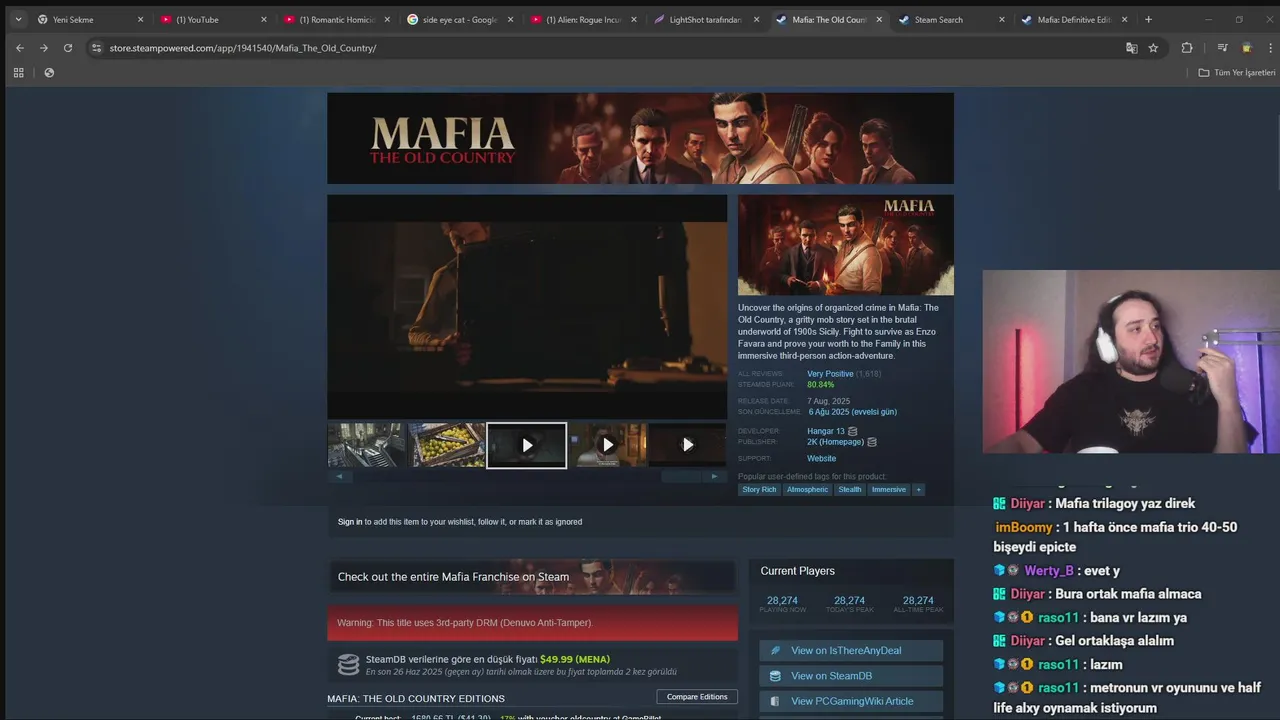Expand more tags with the plus button
This screenshot has width=1280, height=720.
pos(918,489)
